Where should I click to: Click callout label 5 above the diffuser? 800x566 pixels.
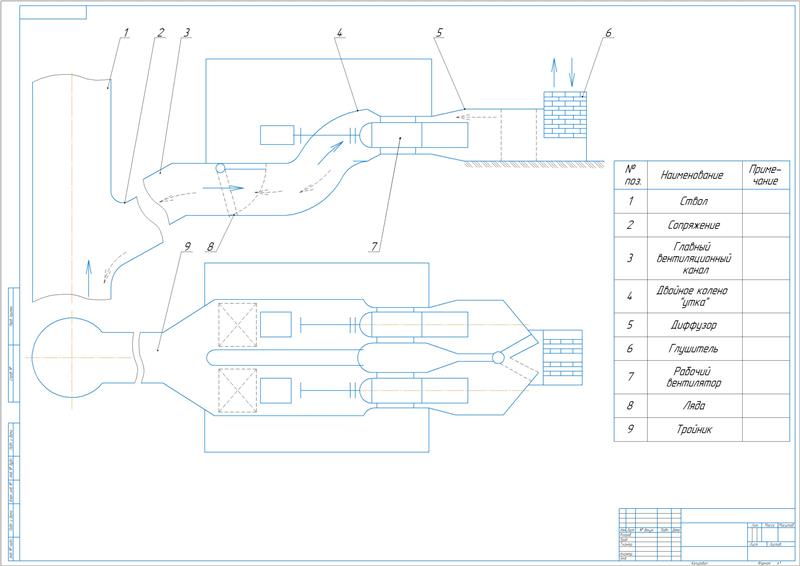pos(439,33)
